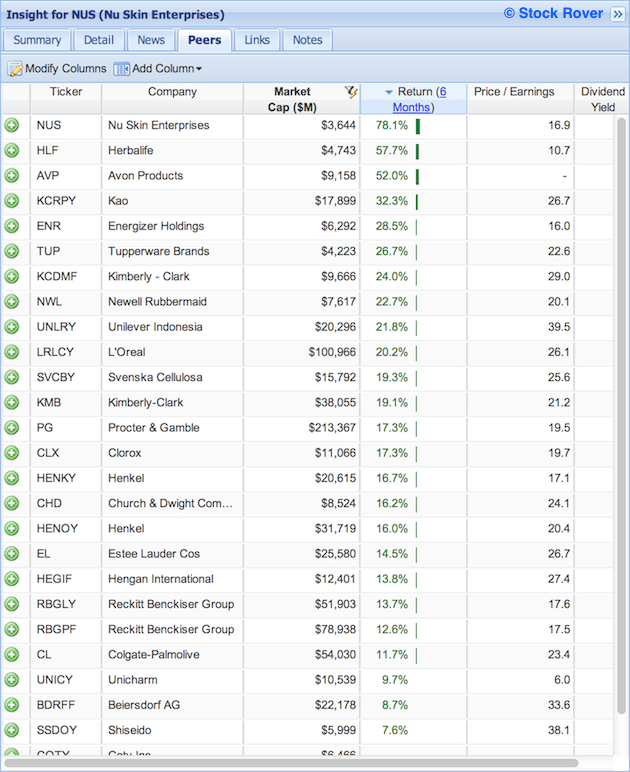The width and height of the screenshot is (630, 772).
Task: Click the Shiseido company cell
Action: click(x=172, y=730)
